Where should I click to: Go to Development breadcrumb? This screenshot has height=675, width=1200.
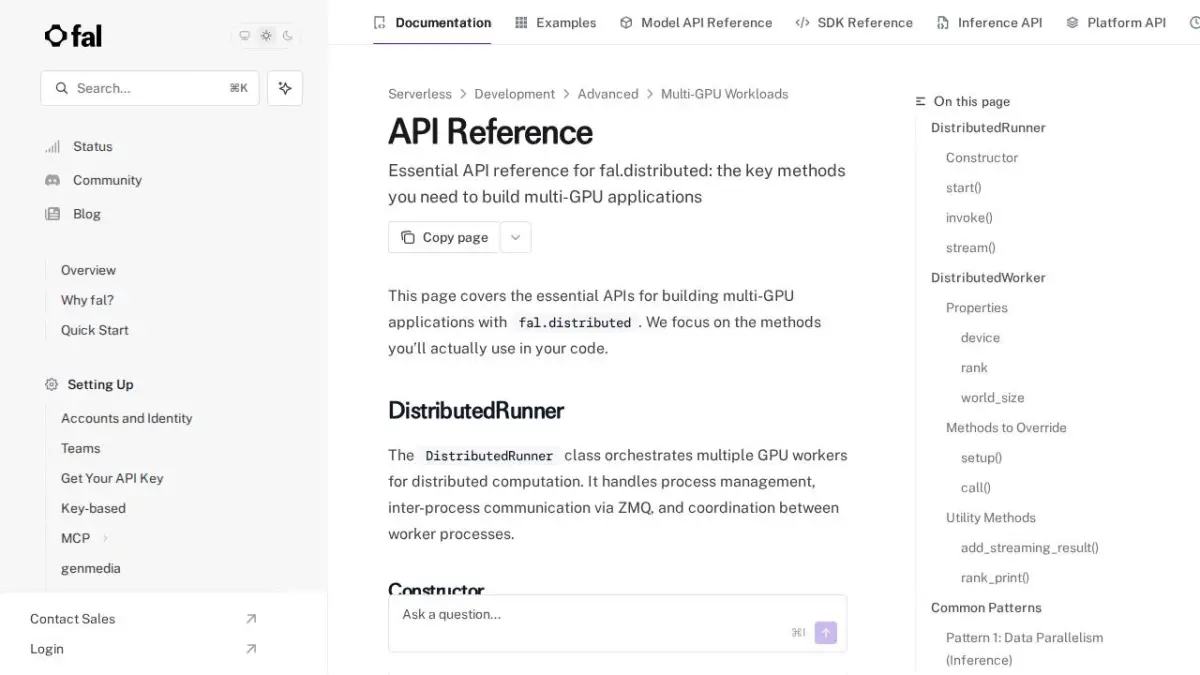click(515, 94)
